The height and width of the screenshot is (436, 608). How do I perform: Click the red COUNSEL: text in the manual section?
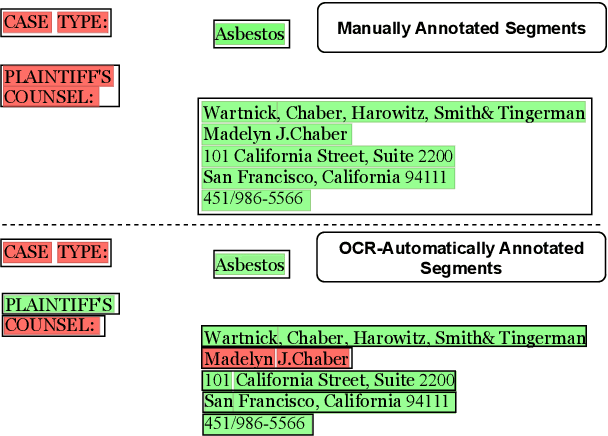click(50, 96)
